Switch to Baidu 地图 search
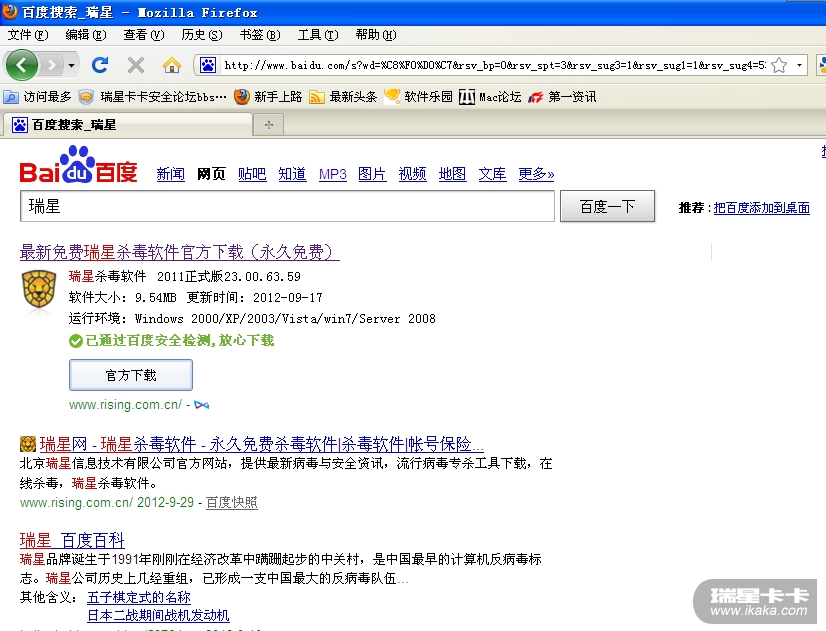826x631 pixels. pyautogui.click(x=453, y=174)
